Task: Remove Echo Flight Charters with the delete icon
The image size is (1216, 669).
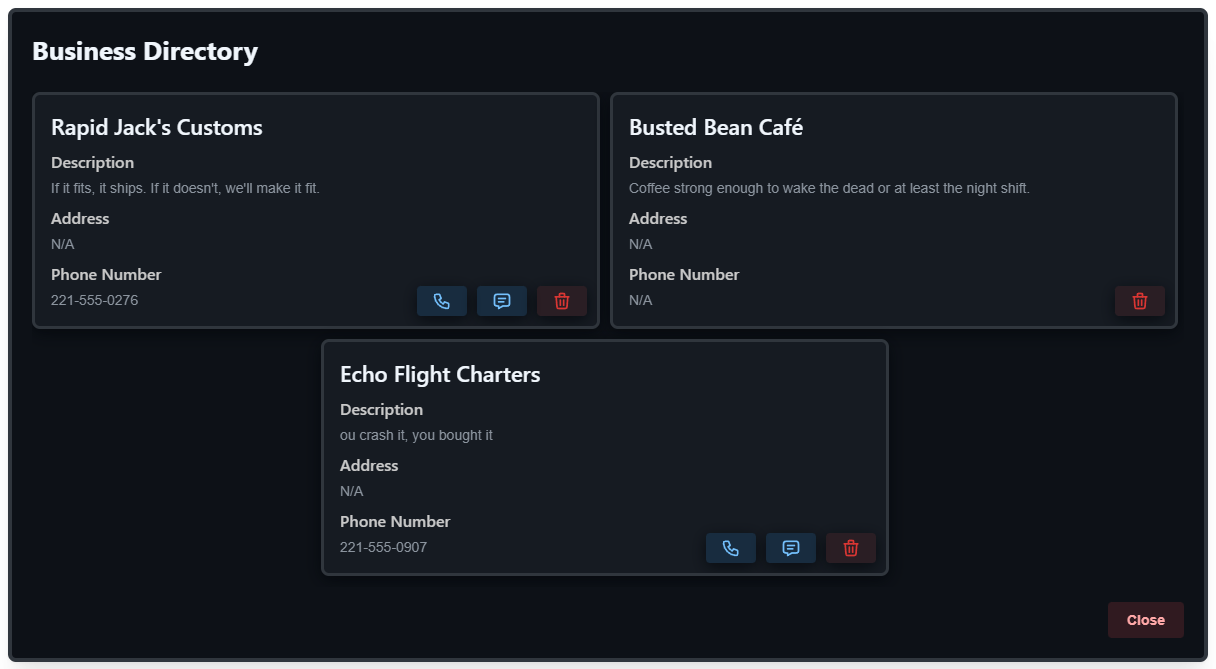Action: (x=850, y=548)
